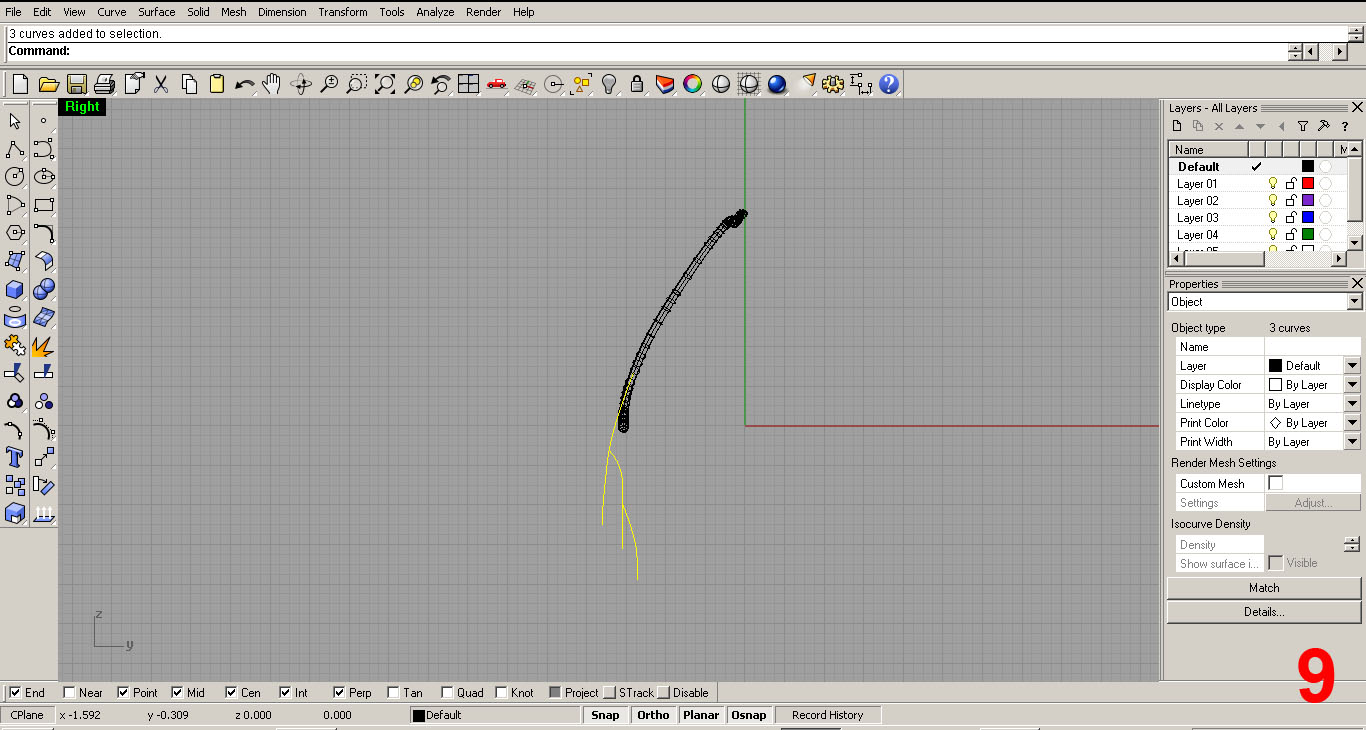Open the Object properties page dropdown

pos(1354,302)
